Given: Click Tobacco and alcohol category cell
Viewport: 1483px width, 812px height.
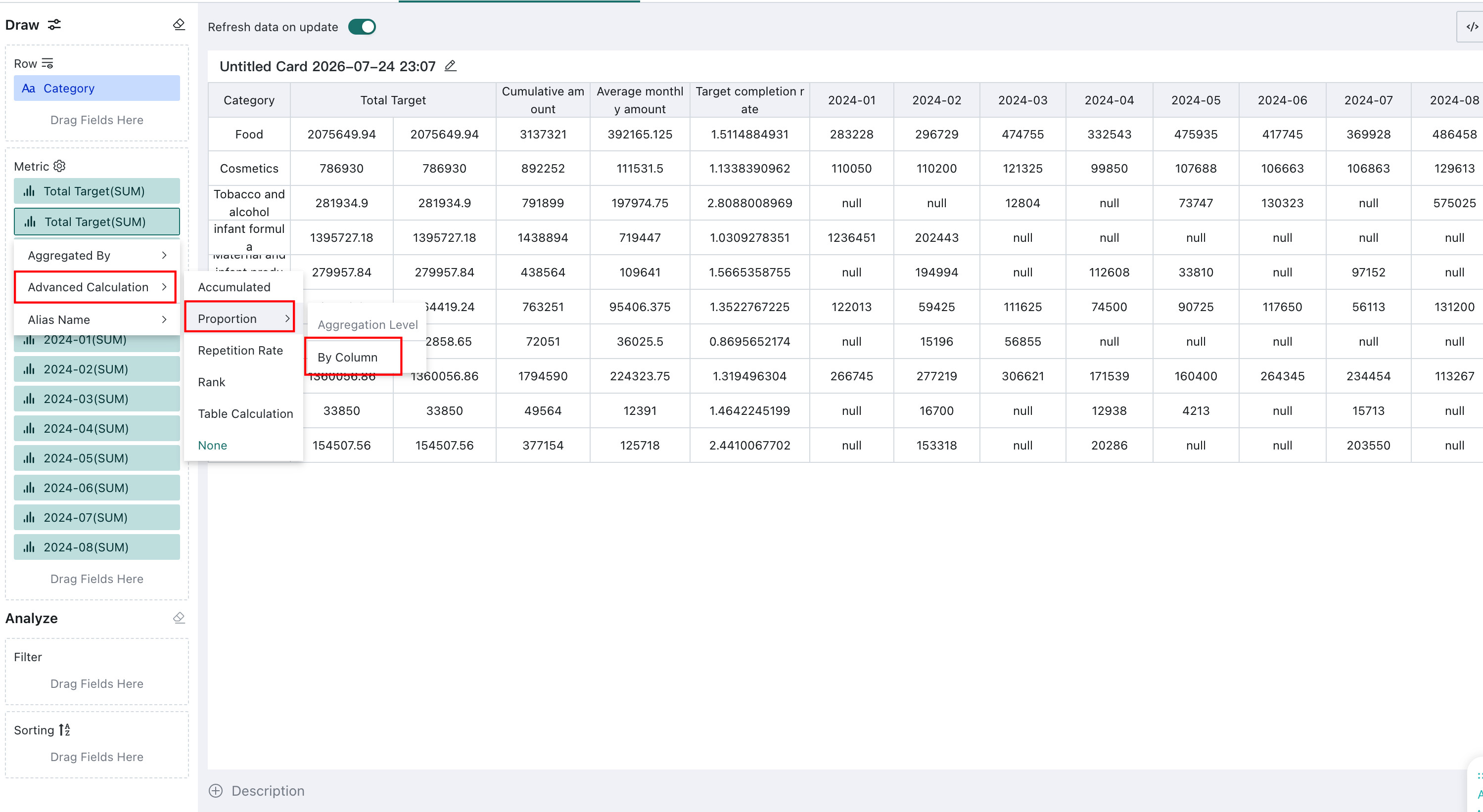Looking at the screenshot, I should (x=249, y=203).
